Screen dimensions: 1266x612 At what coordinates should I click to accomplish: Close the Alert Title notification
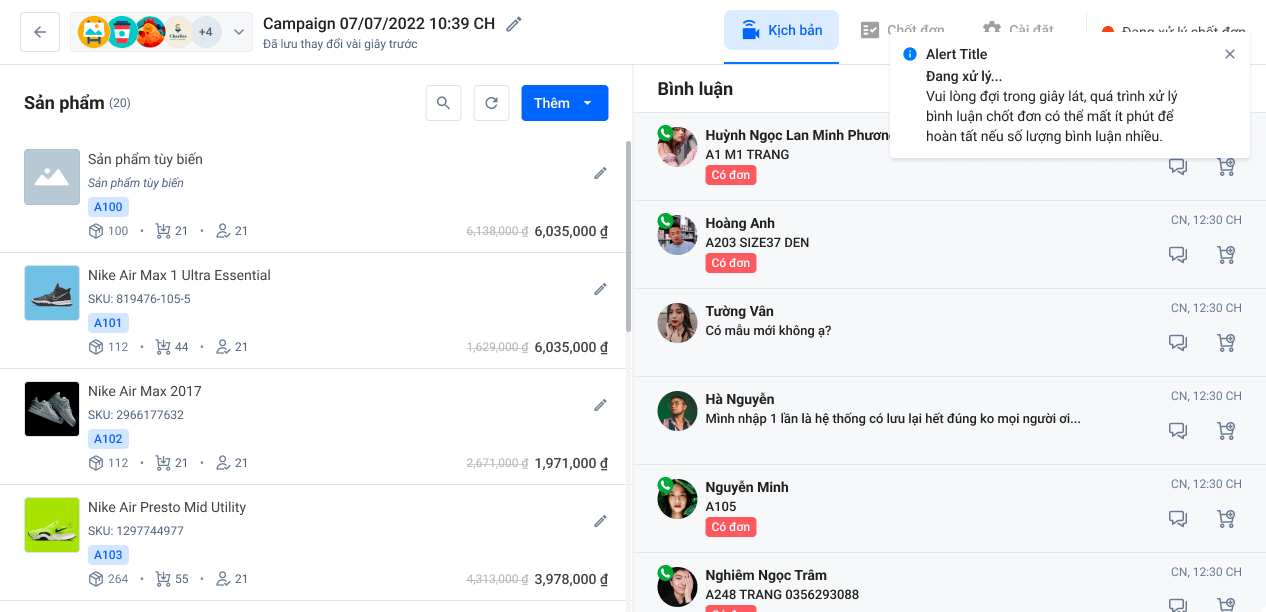(x=1230, y=54)
